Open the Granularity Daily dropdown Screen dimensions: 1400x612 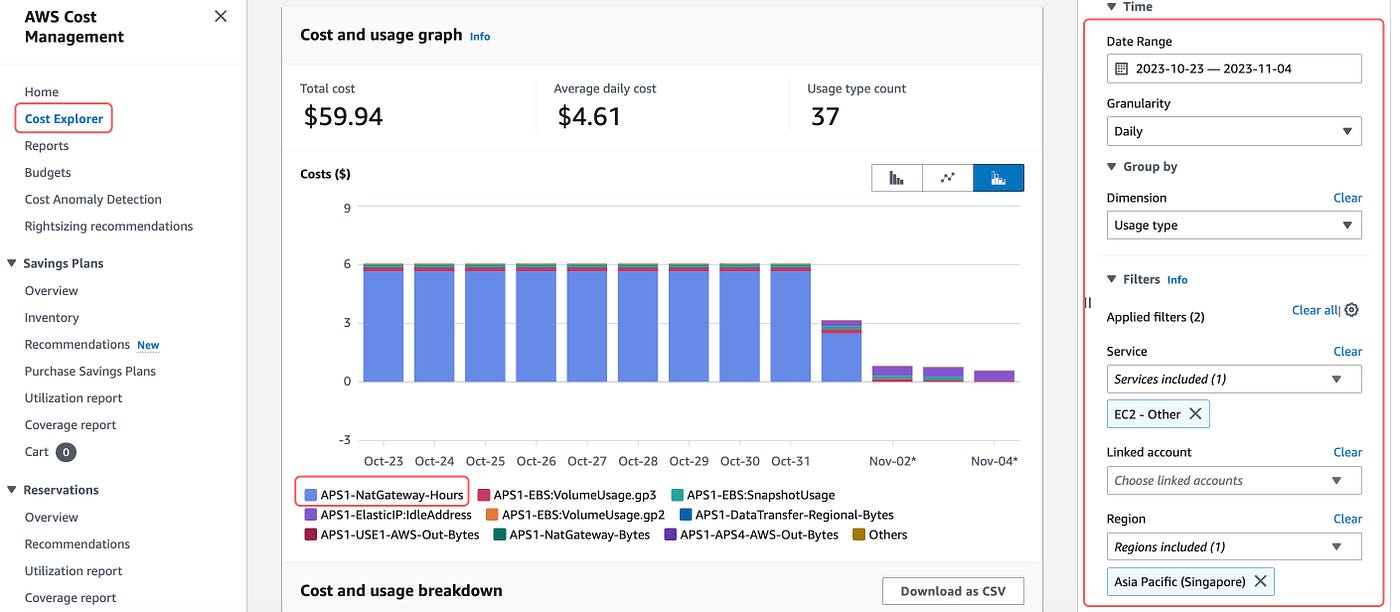(x=1234, y=131)
